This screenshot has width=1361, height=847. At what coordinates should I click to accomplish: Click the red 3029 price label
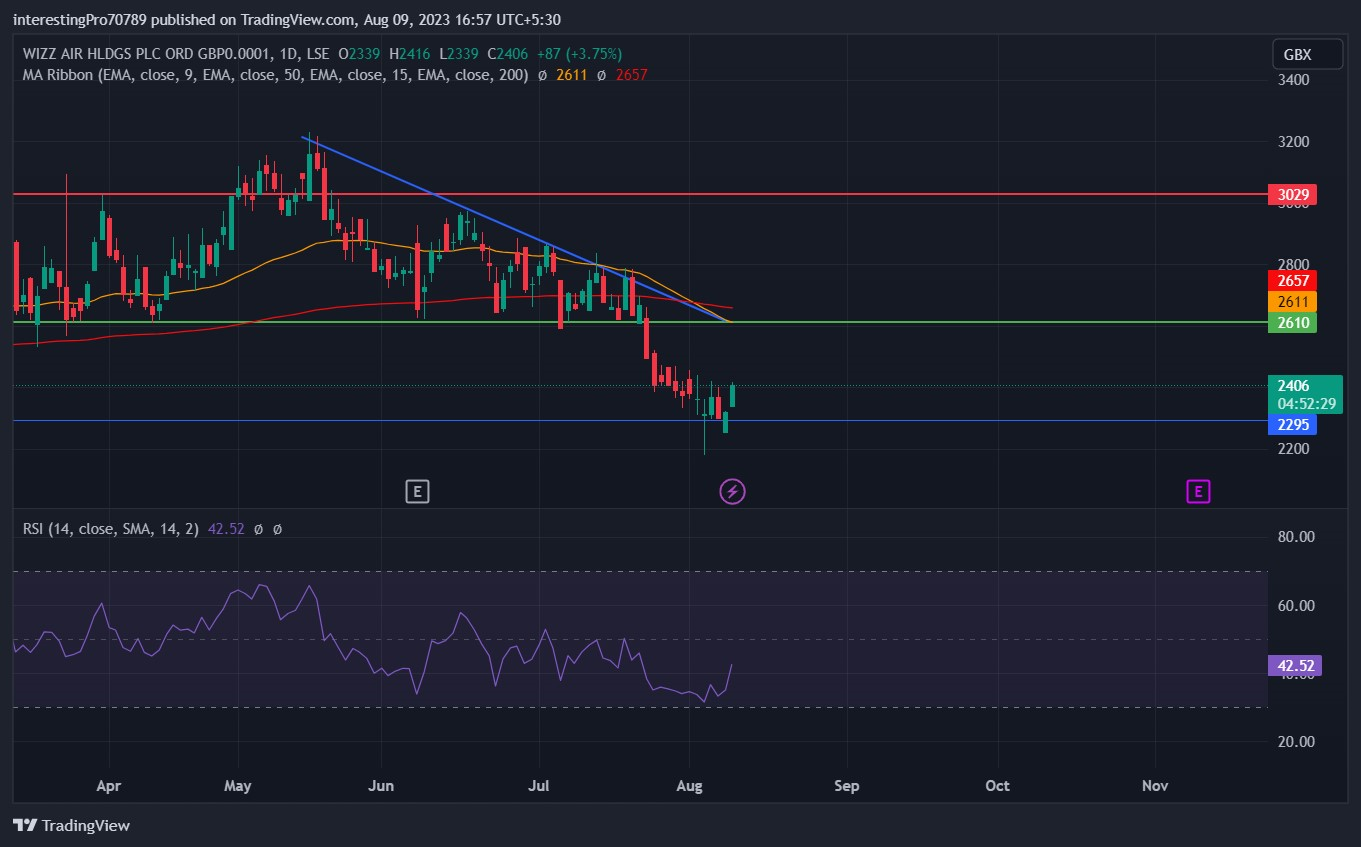pos(1292,194)
